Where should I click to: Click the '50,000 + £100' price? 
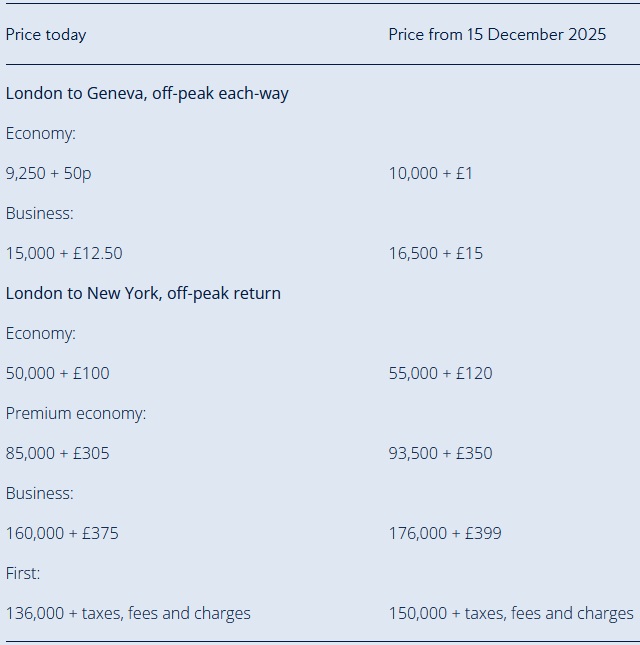pos(58,374)
